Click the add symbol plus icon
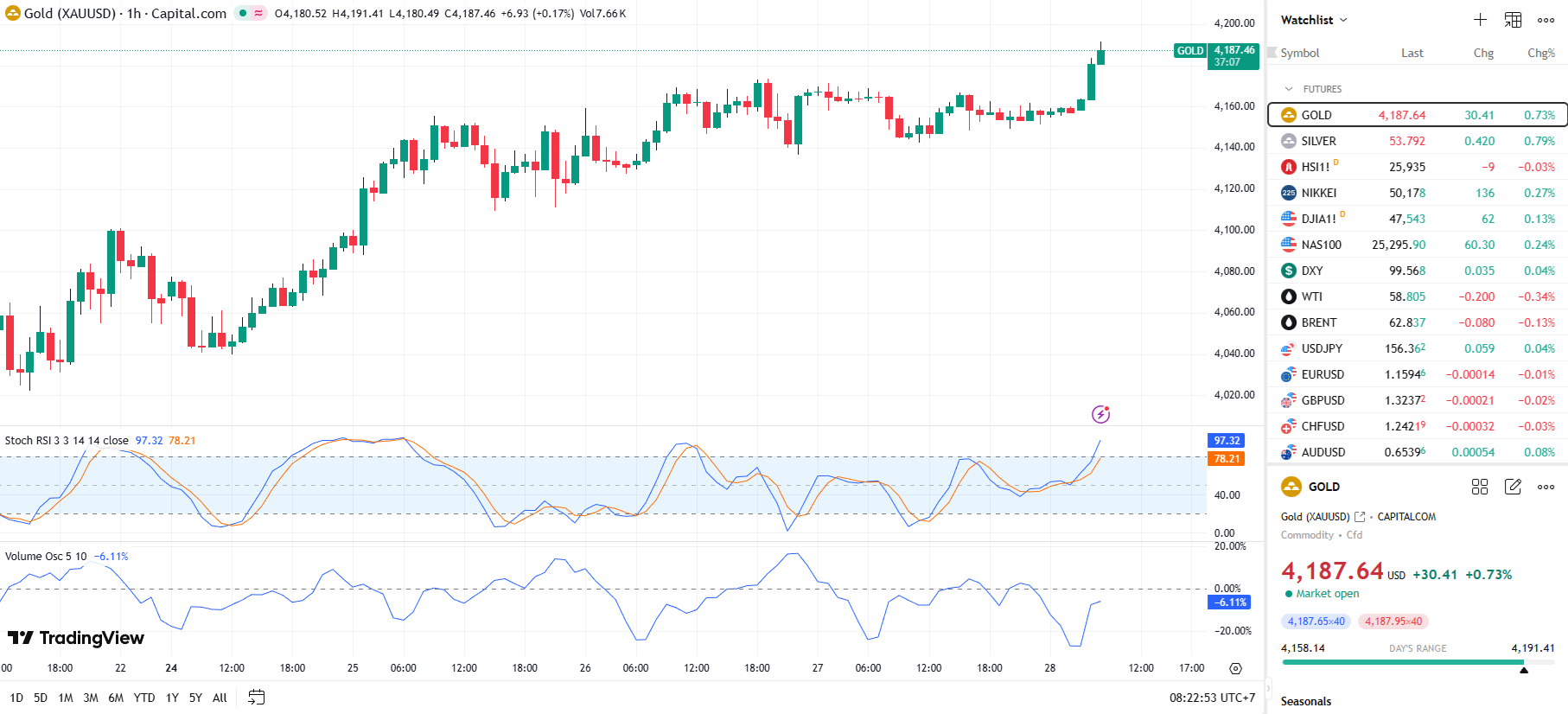 coord(1480,20)
